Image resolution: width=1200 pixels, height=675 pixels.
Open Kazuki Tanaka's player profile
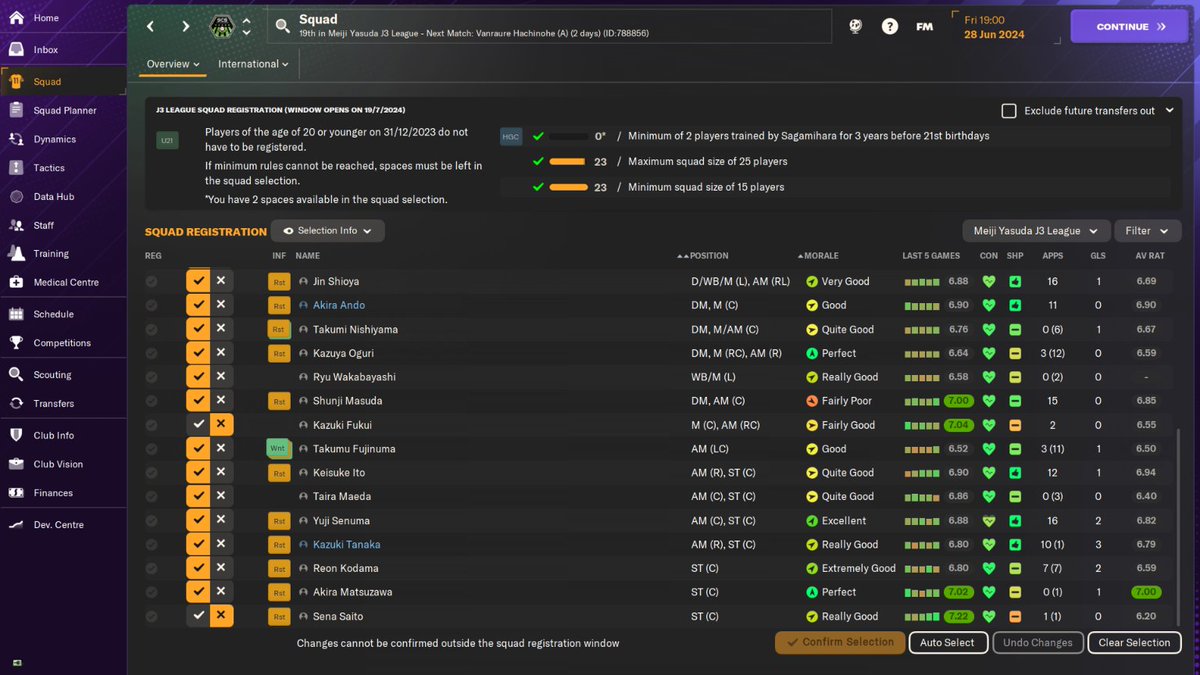pyautogui.click(x=346, y=545)
